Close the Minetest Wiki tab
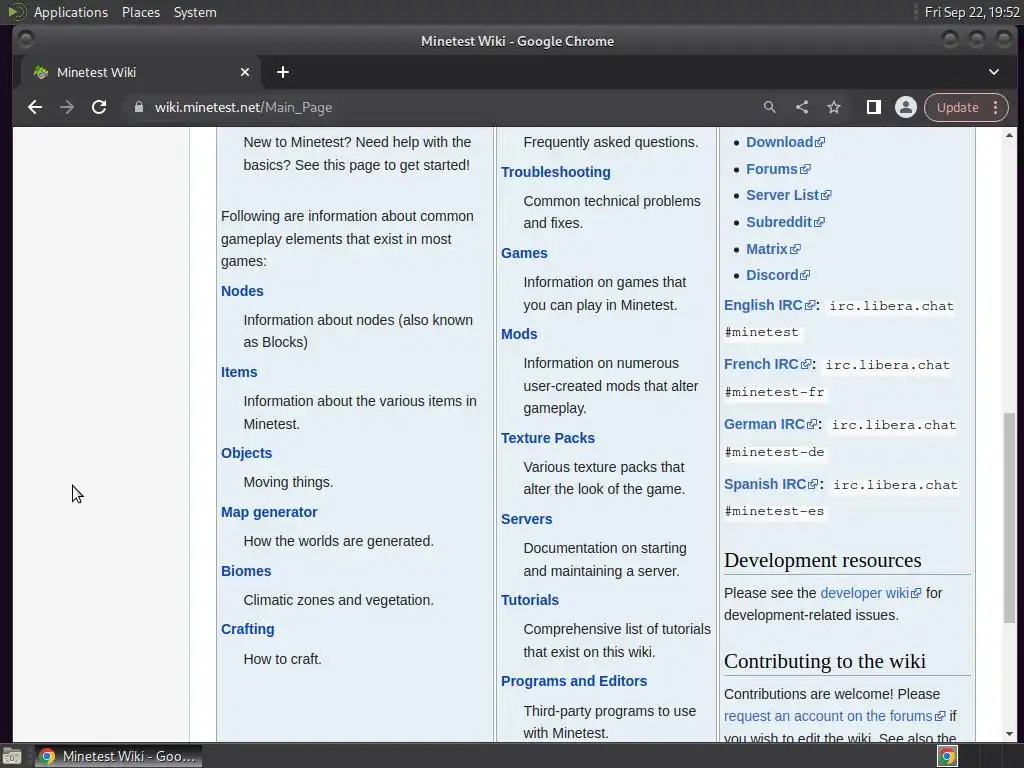The width and height of the screenshot is (1024, 768). click(245, 72)
